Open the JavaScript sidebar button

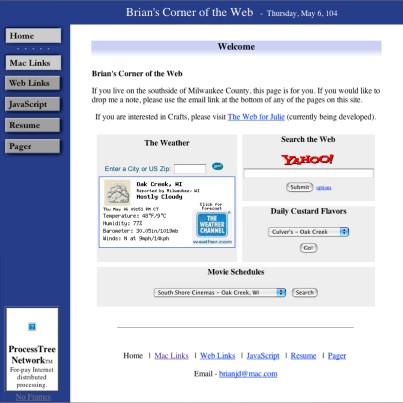[x=33, y=104]
